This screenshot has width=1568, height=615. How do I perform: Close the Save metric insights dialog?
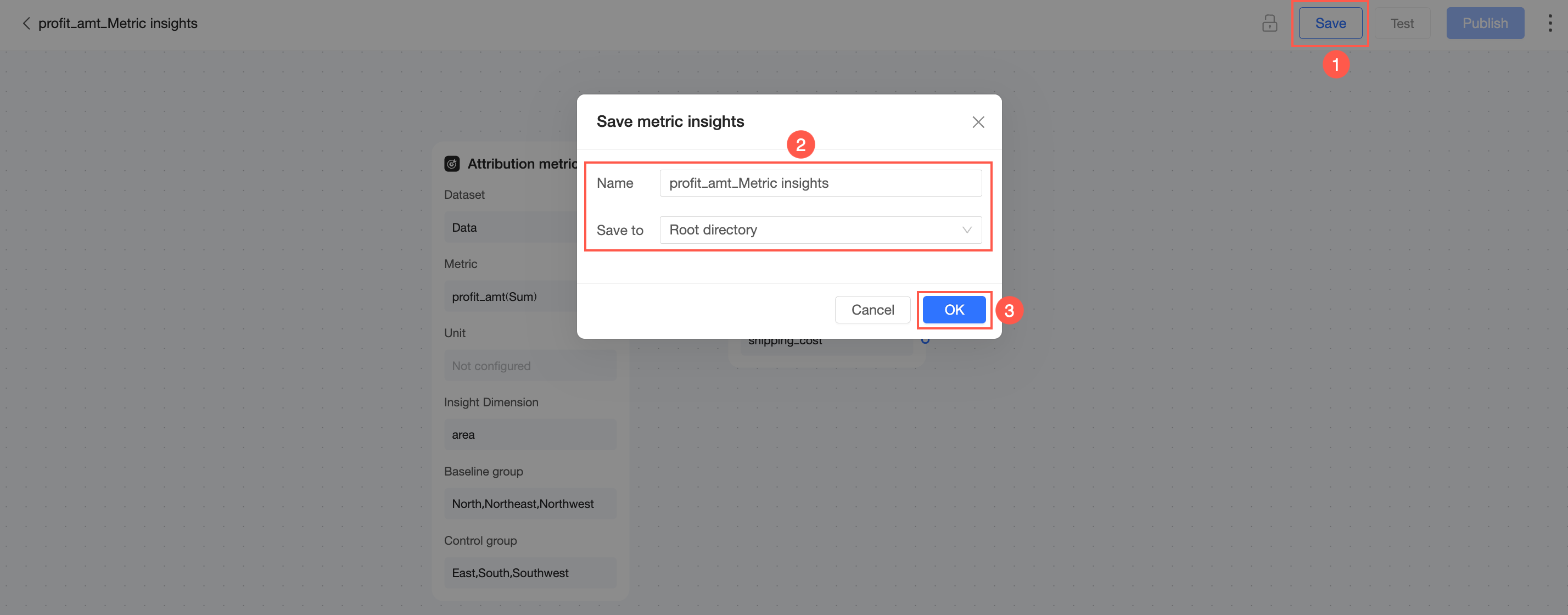tap(978, 122)
